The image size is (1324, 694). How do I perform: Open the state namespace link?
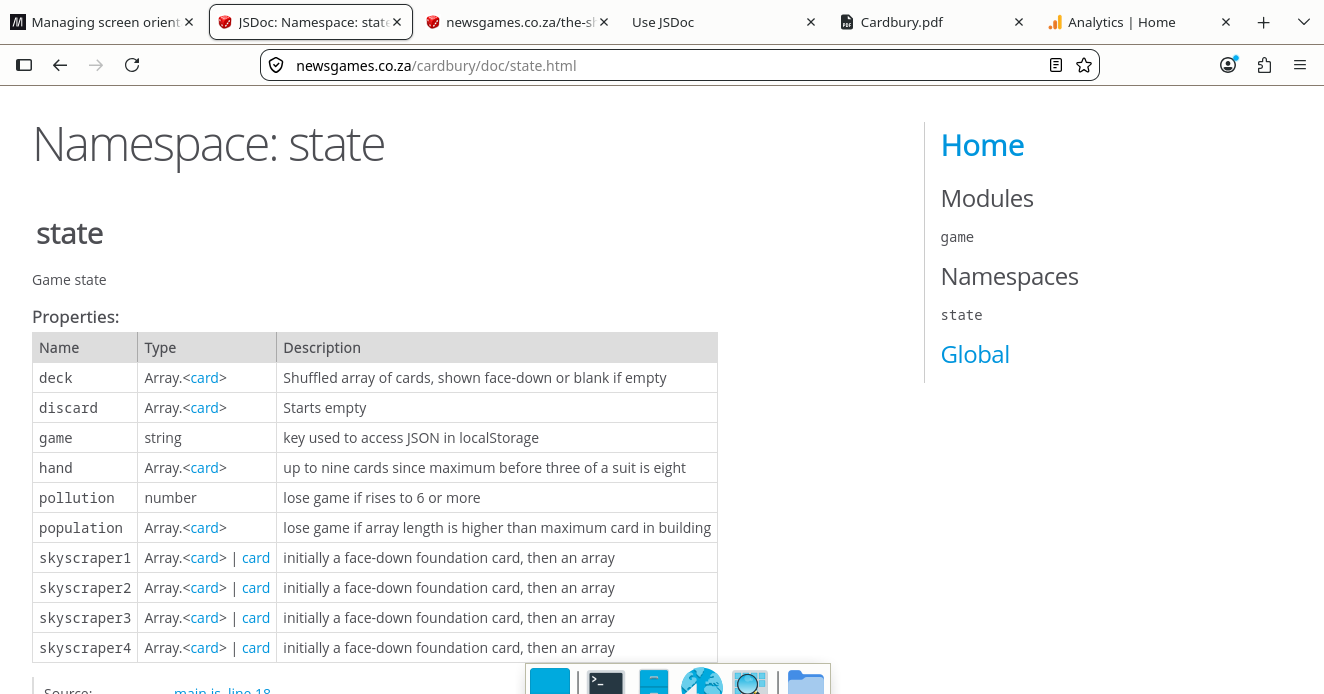click(961, 315)
